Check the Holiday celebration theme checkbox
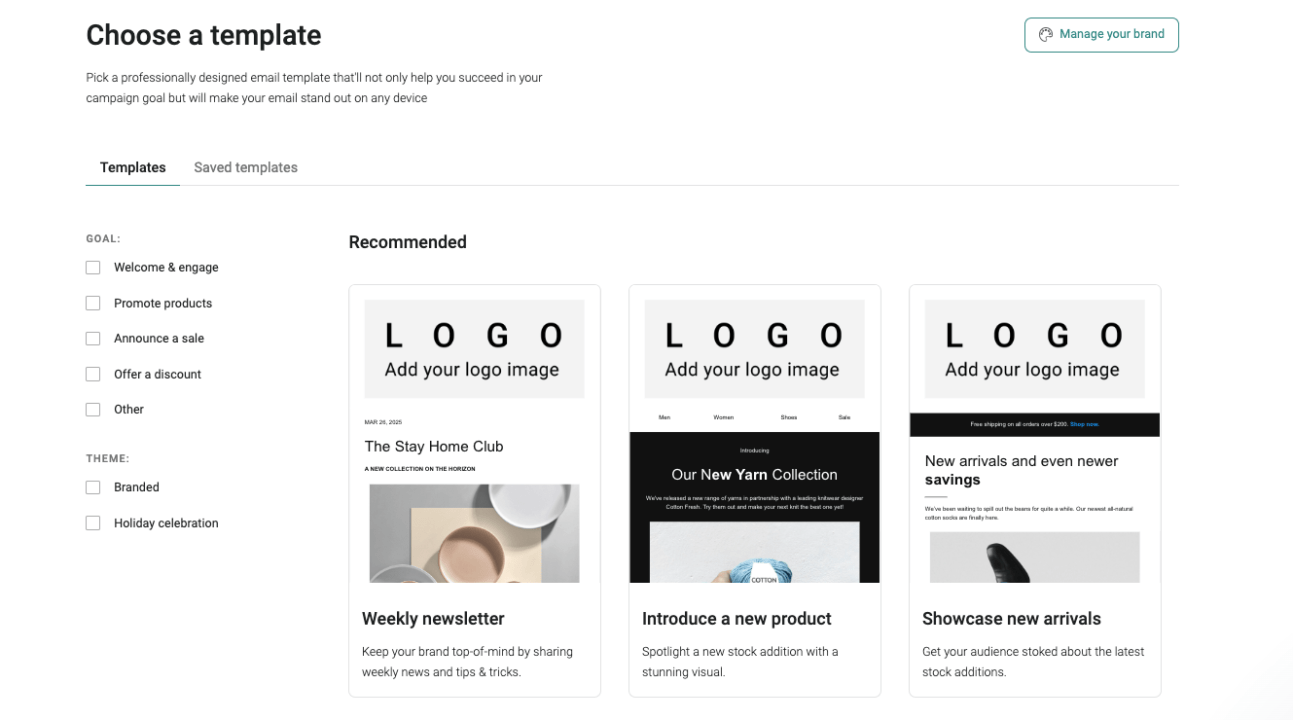 [x=93, y=522]
